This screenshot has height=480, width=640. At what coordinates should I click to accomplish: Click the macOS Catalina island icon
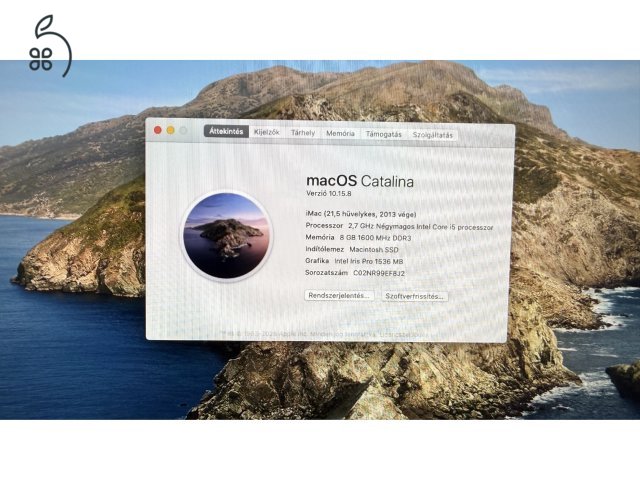pyautogui.click(x=227, y=236)
